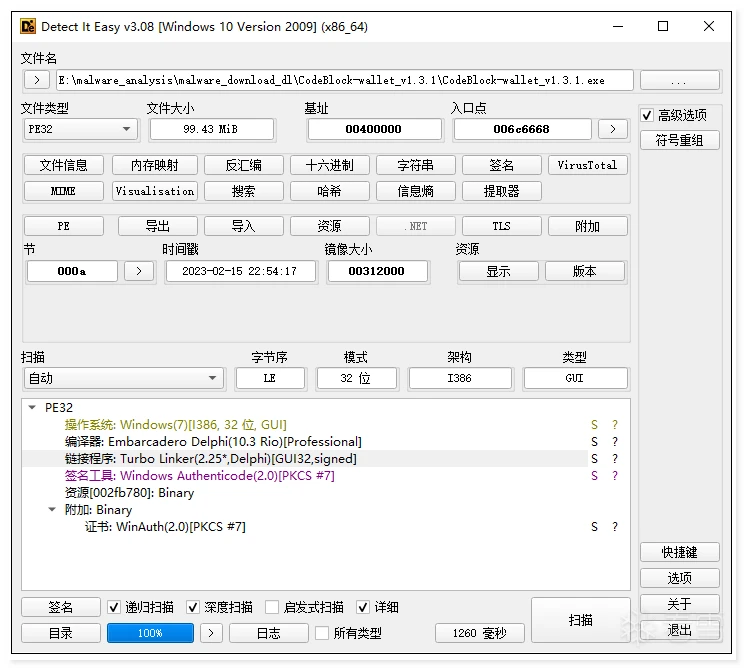Viewport: 744px width, 668px height.
Task: Click the 显示 resource button
Action: pos(499,271)
